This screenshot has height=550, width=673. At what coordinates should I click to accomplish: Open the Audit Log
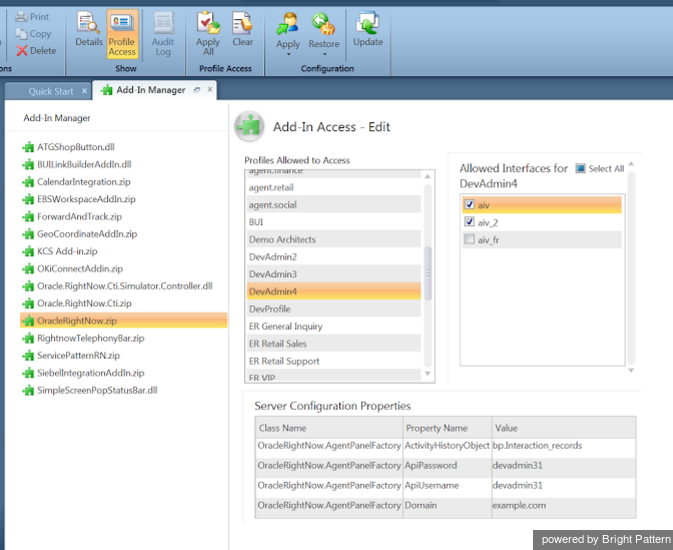pyautogui.click(x=163, y=34)
